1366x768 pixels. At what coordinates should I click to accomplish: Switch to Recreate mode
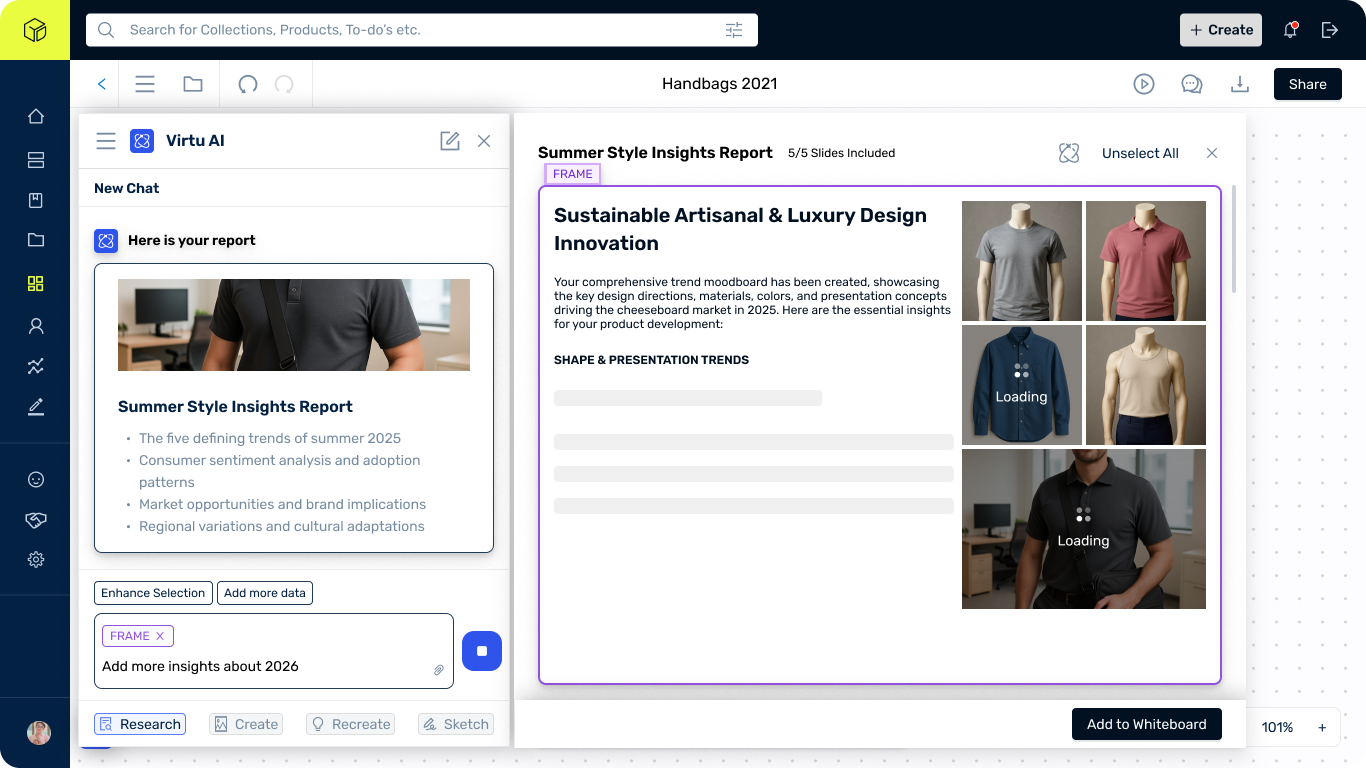(x=350, y=723)
